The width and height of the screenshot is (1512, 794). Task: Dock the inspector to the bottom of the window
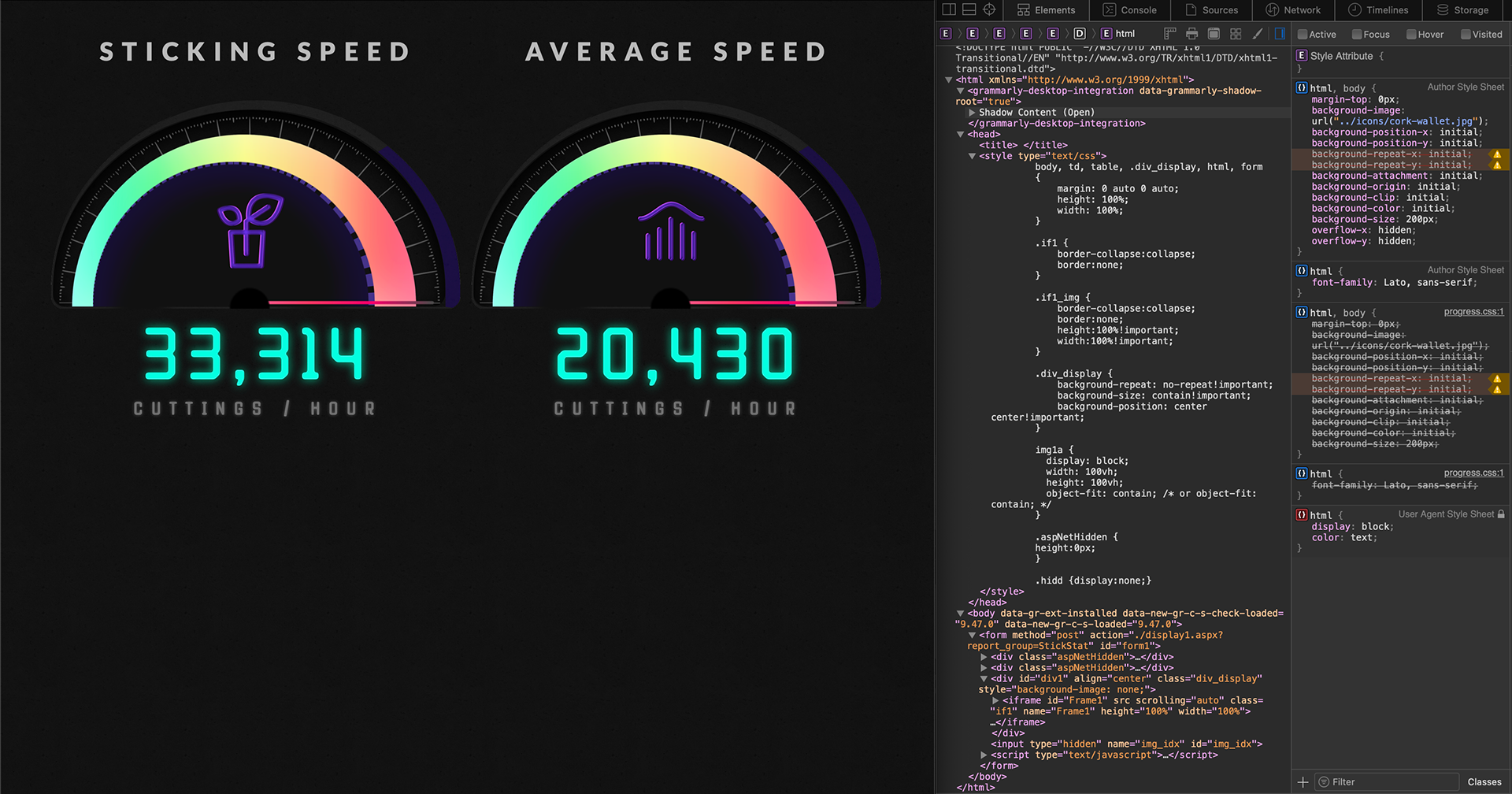coord(969,9)
